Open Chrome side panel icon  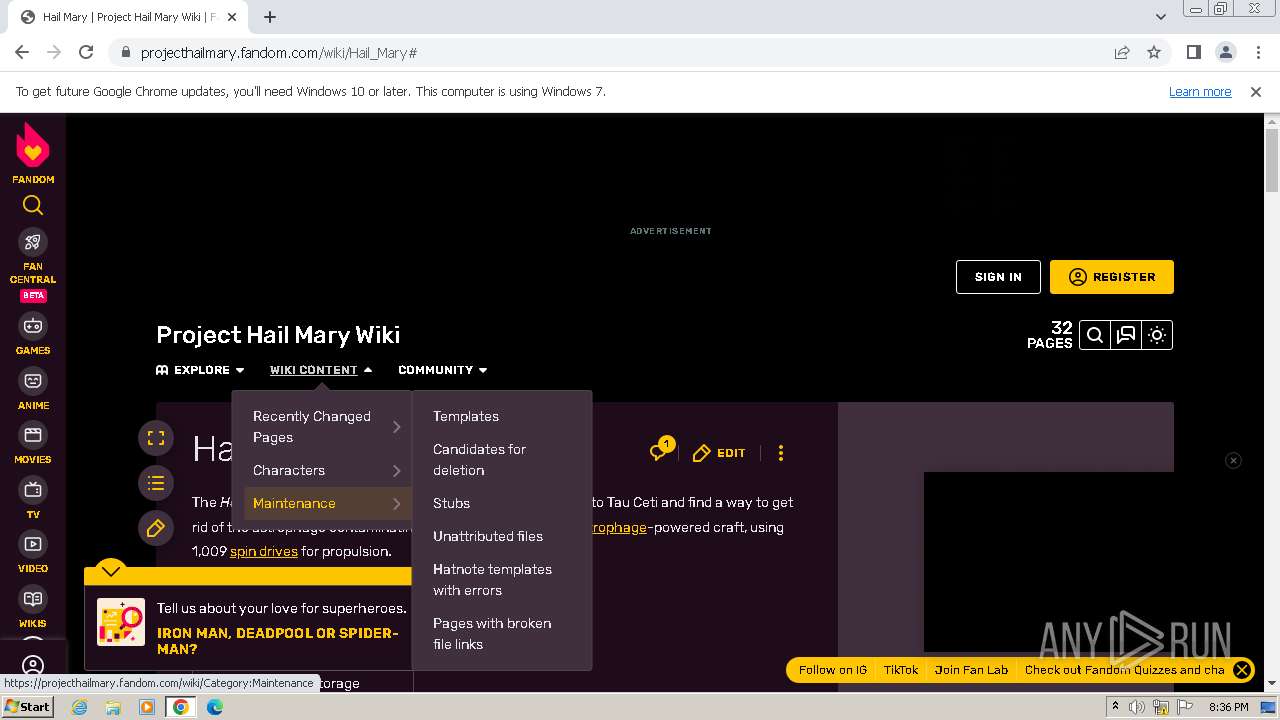click(x=1193, y=52)
